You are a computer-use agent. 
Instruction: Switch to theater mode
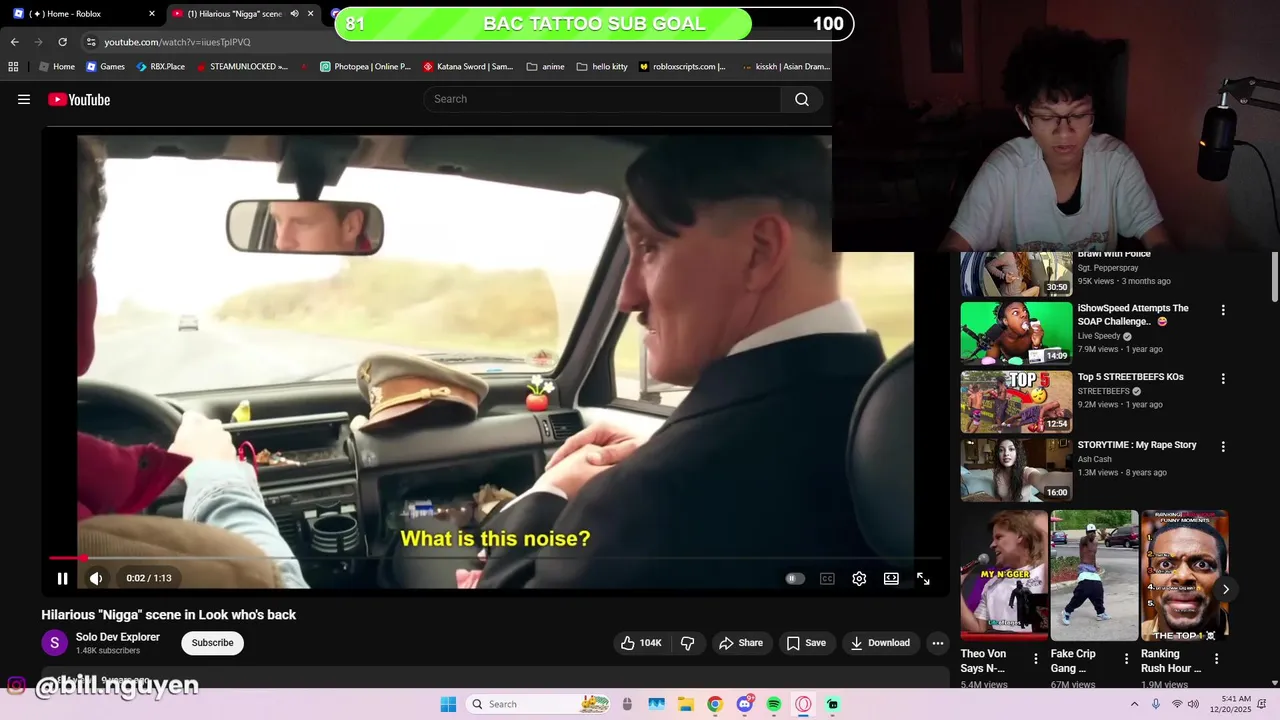891,578
